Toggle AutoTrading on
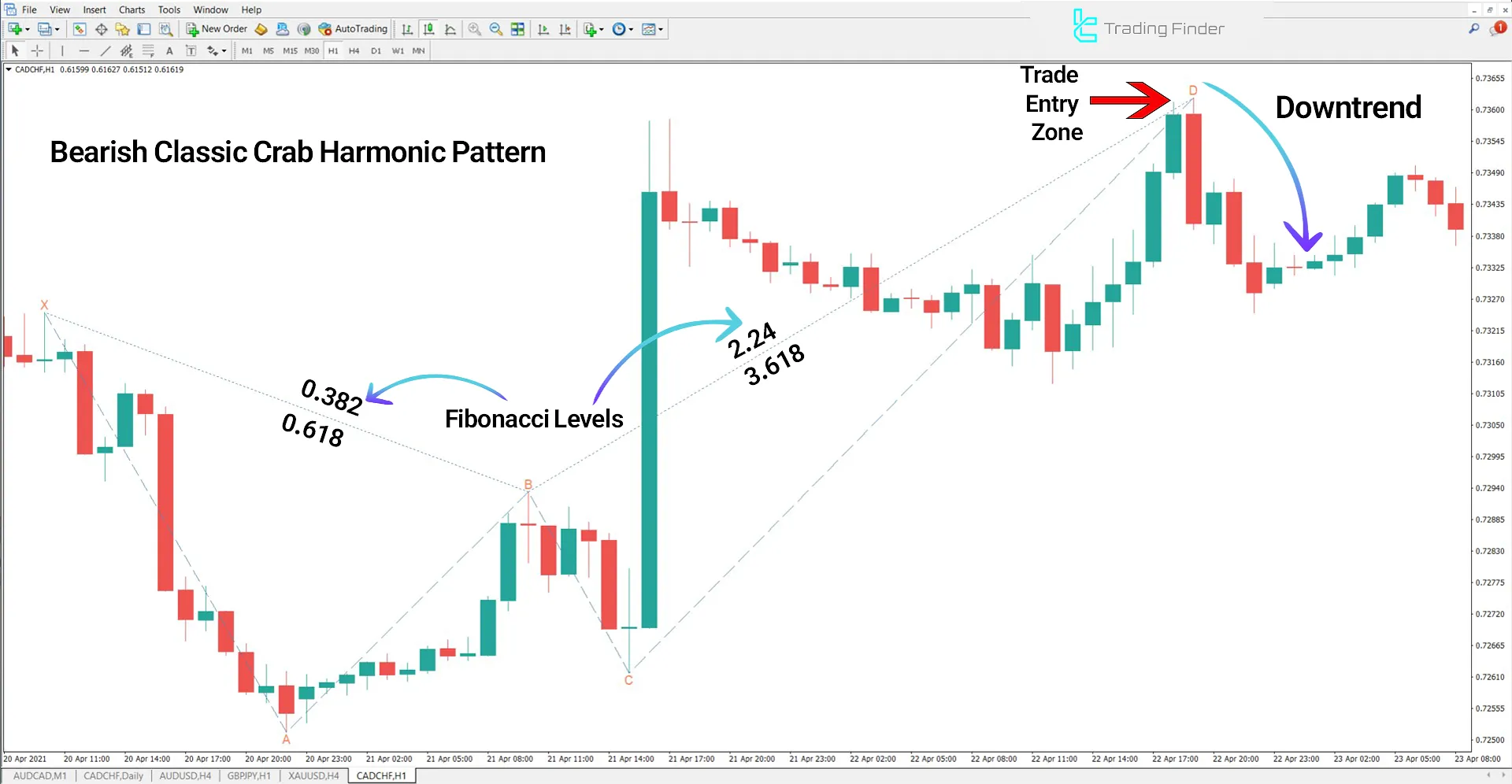The height and width of the screenshot is (784, 1512). click(353, 29)
